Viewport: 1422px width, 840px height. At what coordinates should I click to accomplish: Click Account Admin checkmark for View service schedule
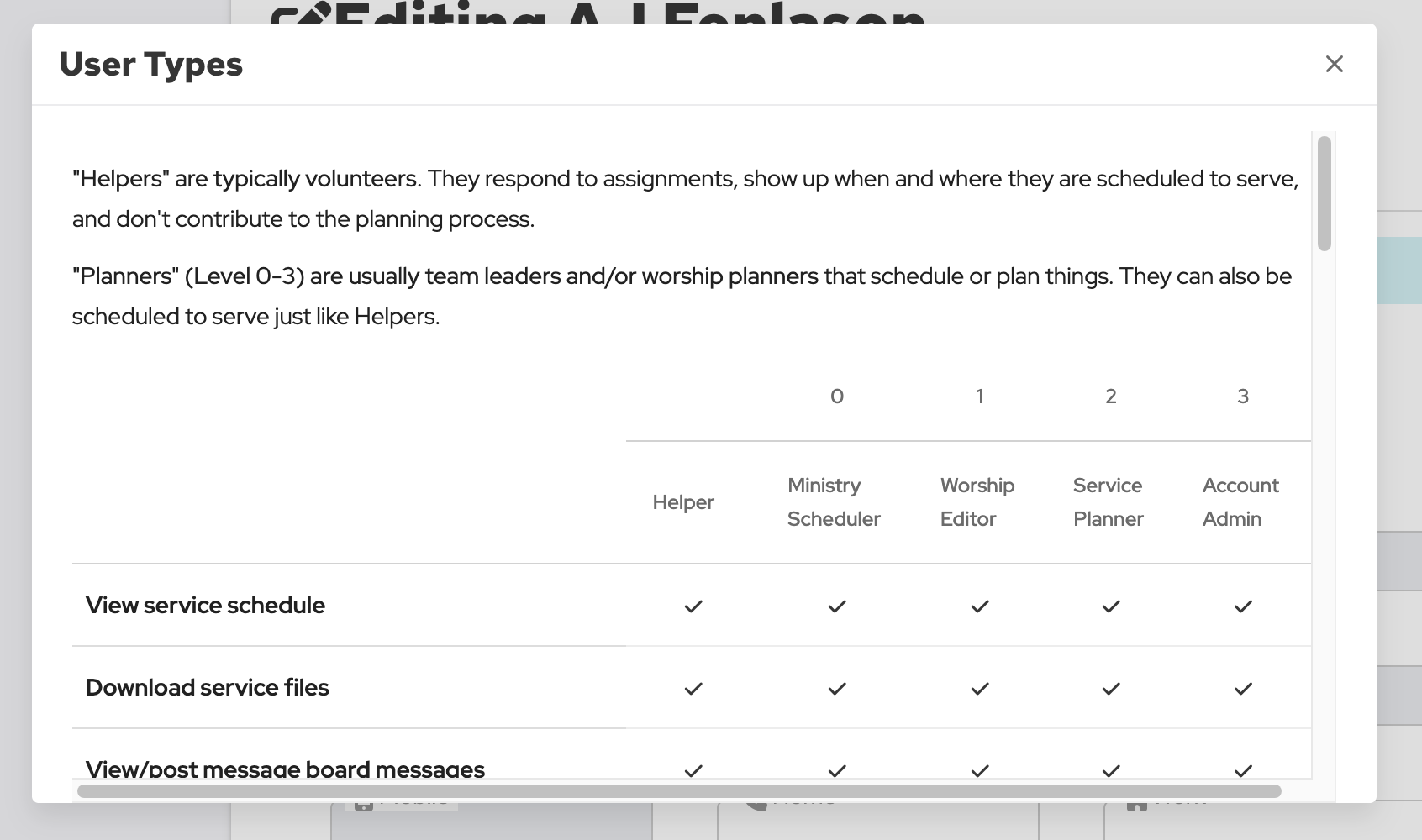pyautogui.click(x=1242, y=606)
